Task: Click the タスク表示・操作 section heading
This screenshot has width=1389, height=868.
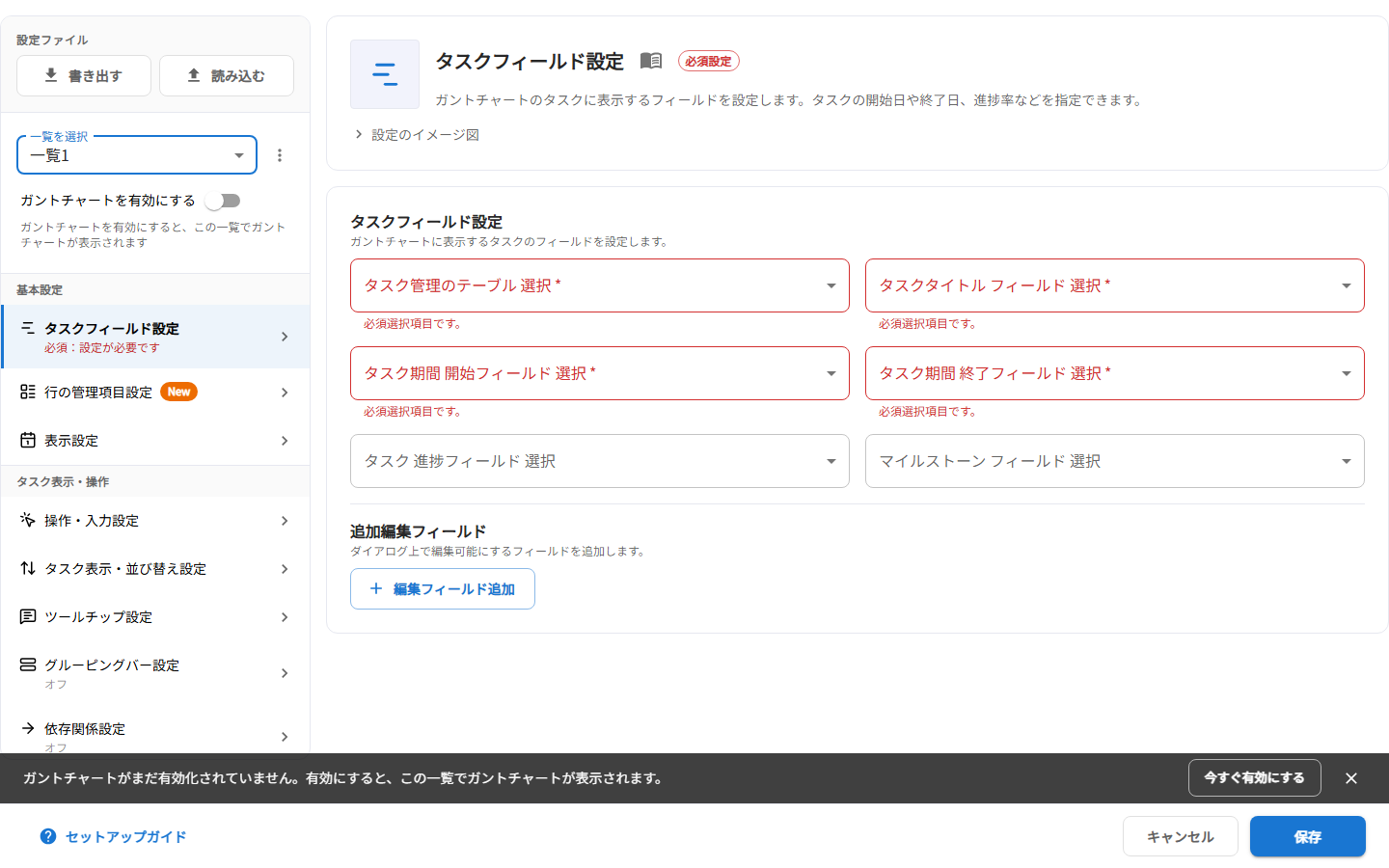Action: pyautogui.click(x=63, y=482)
